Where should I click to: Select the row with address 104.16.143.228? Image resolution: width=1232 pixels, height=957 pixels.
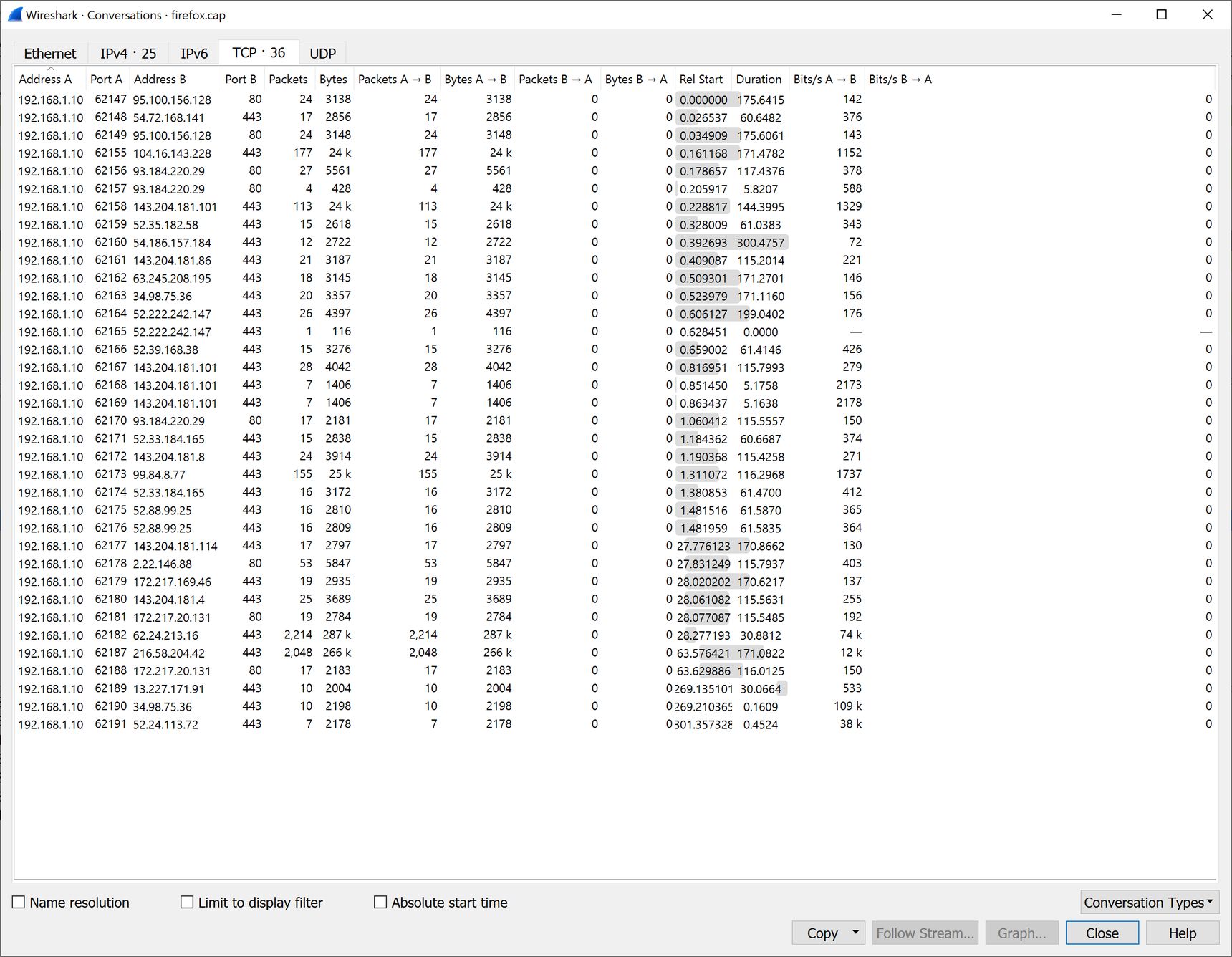(x=615, y=153)
